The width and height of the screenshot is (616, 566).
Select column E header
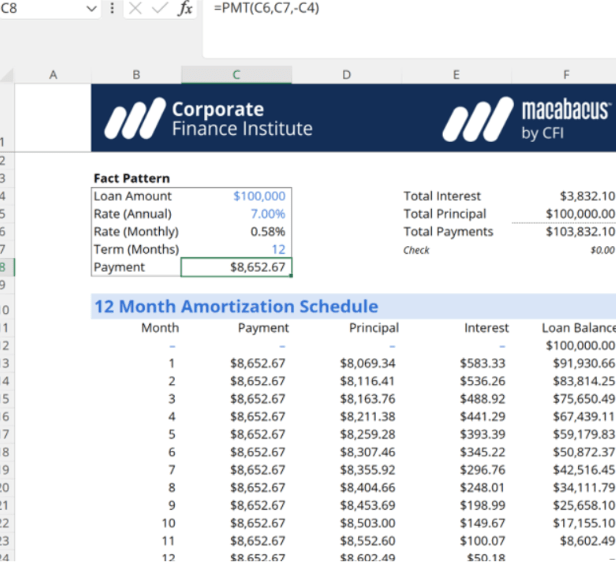click(456, 75)
